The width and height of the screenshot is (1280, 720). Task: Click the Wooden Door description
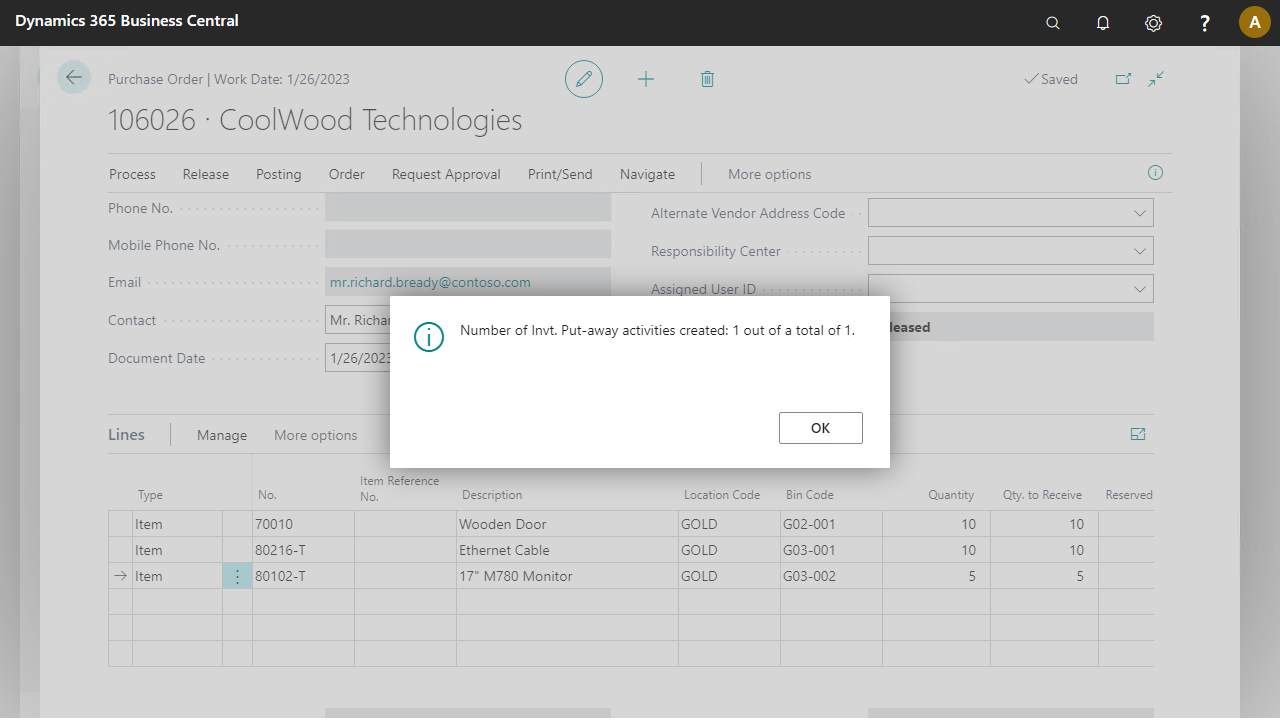(x=503, y=524)
